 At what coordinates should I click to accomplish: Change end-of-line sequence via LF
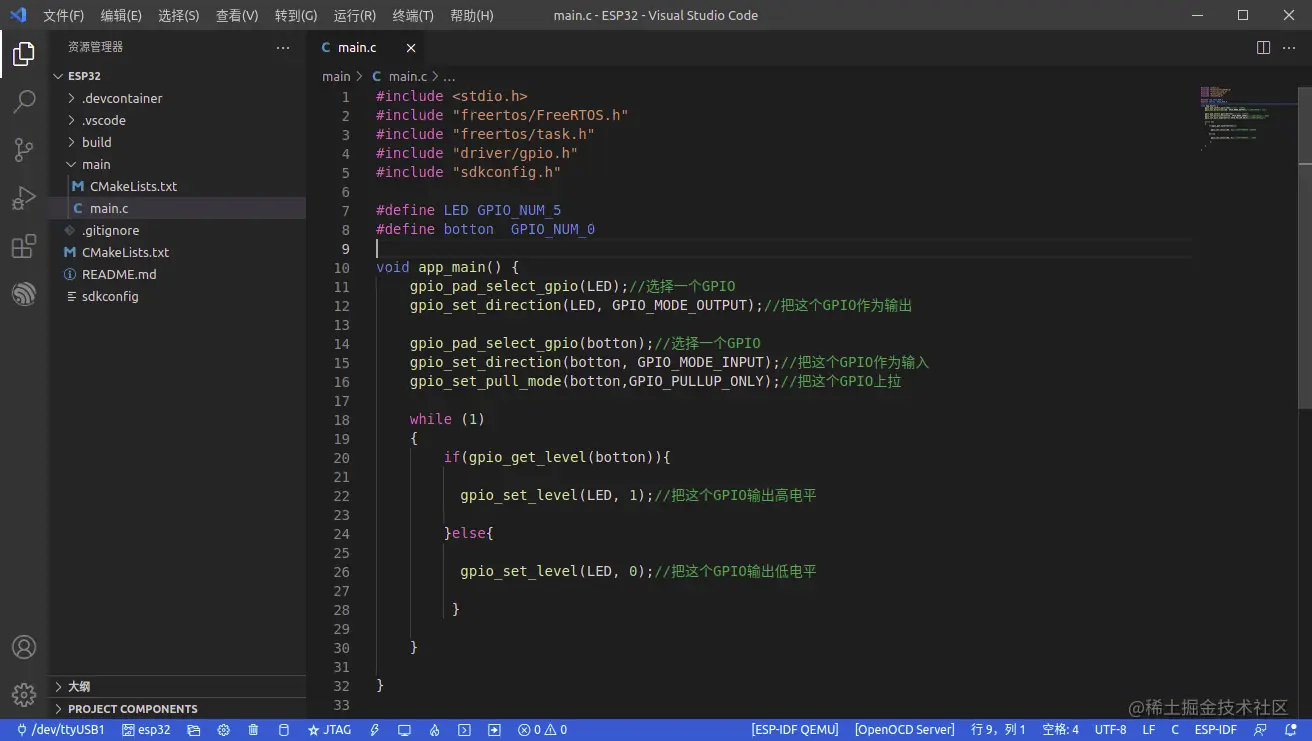[1149, 730]
